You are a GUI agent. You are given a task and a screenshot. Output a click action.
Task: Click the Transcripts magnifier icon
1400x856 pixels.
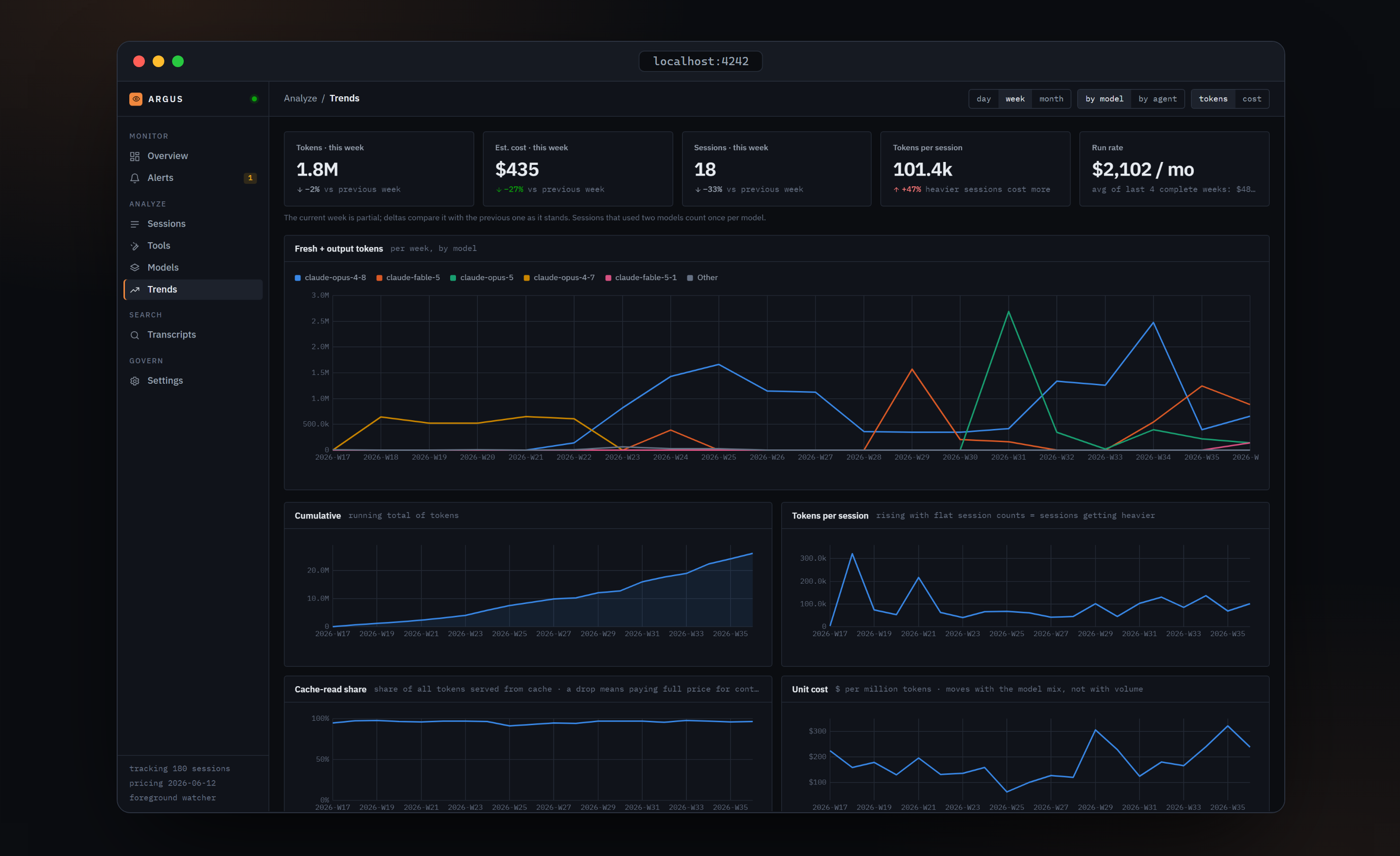click(135, 336)
